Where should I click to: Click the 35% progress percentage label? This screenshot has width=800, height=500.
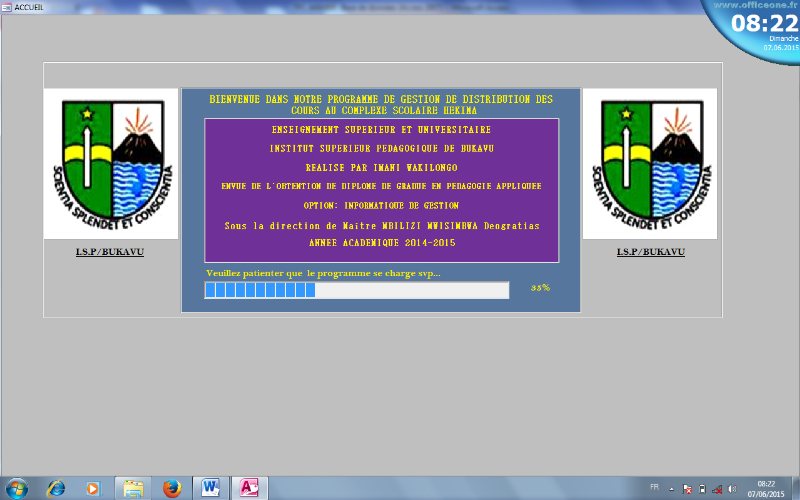540,288
